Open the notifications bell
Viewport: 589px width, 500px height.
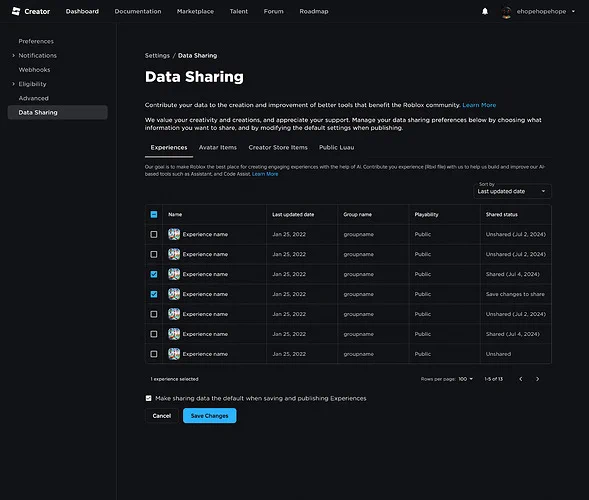(x=485, y=11)
